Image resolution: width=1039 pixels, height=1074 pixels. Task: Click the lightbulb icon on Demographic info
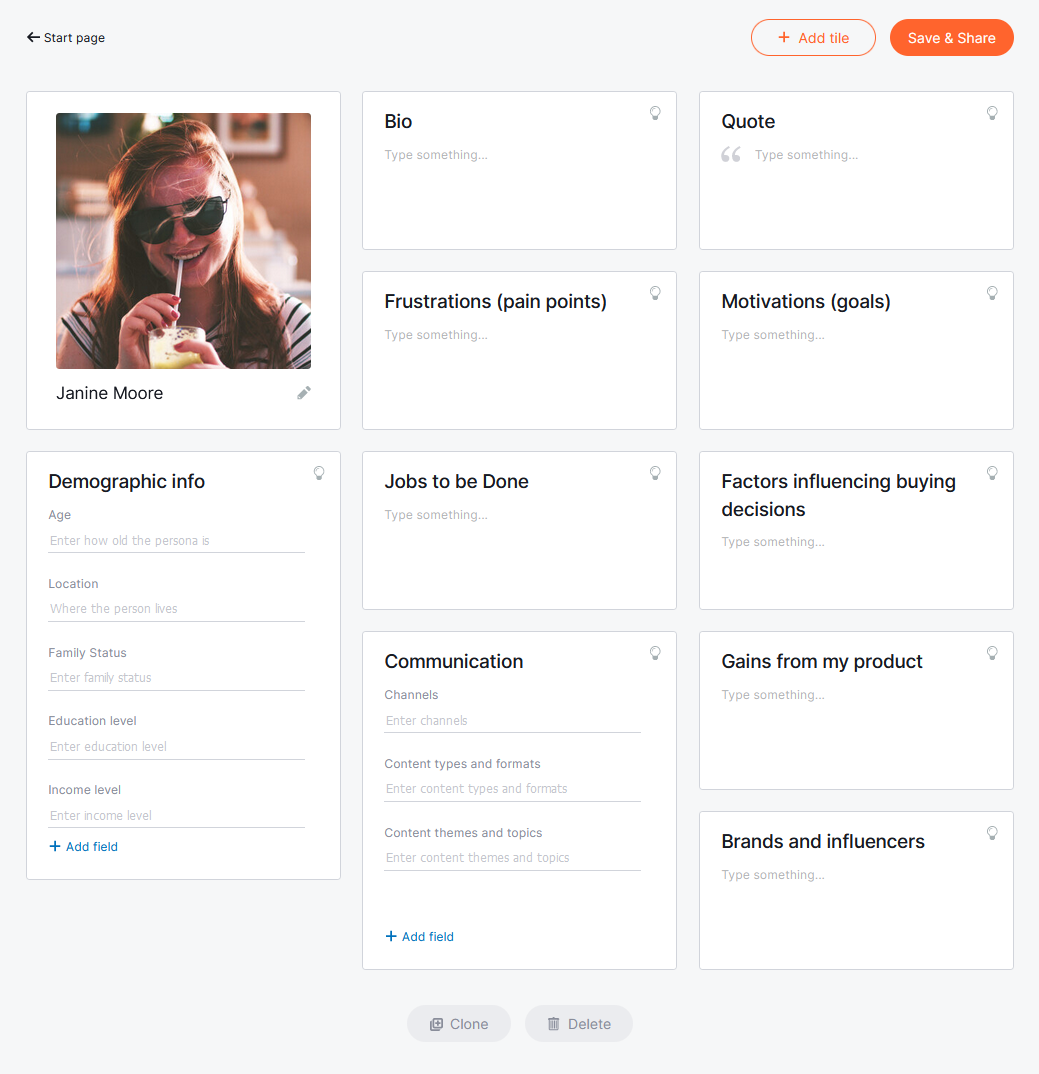(x=319, y=473)
